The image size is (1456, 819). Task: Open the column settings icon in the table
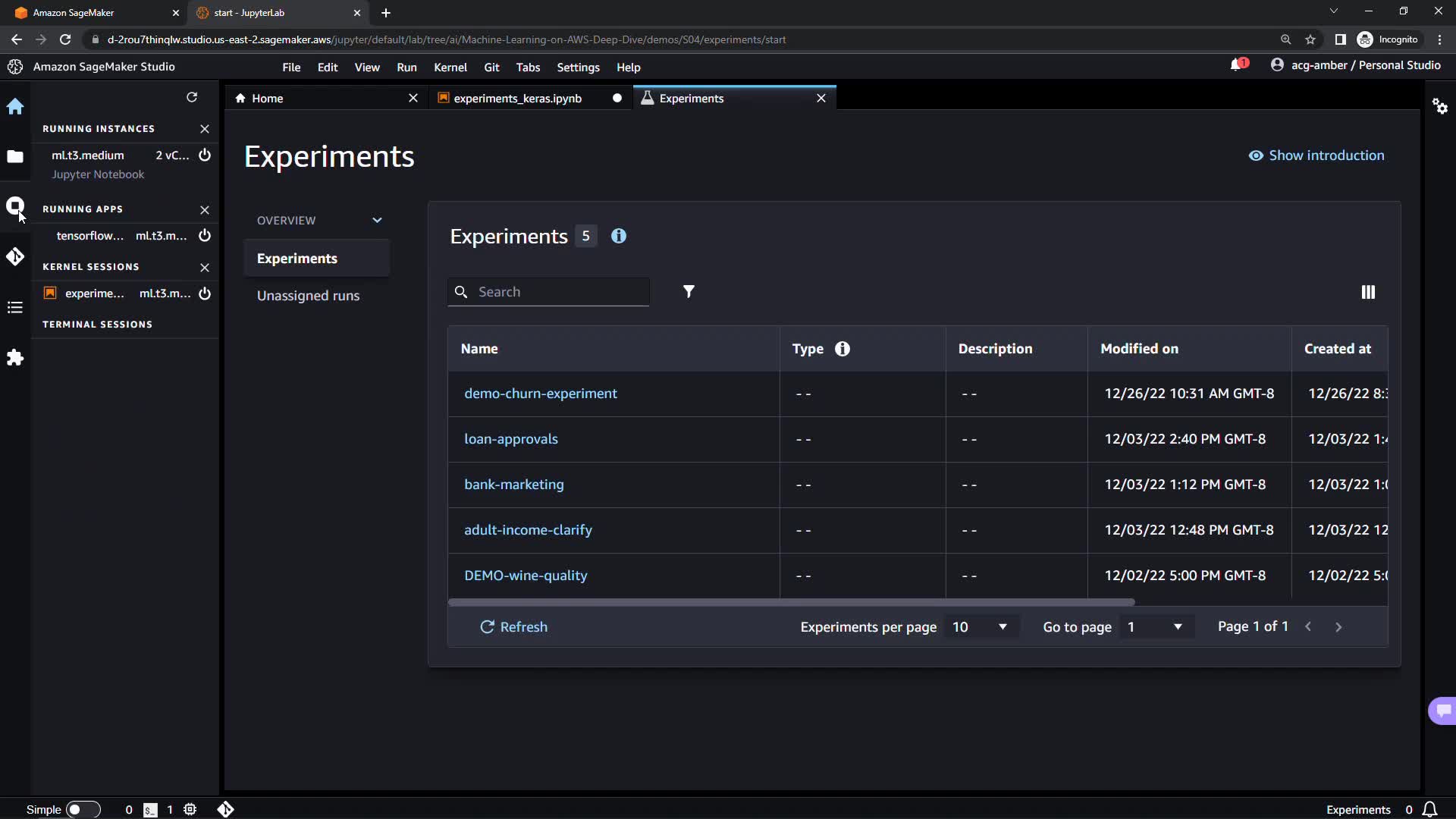(x=1368, y=292)
